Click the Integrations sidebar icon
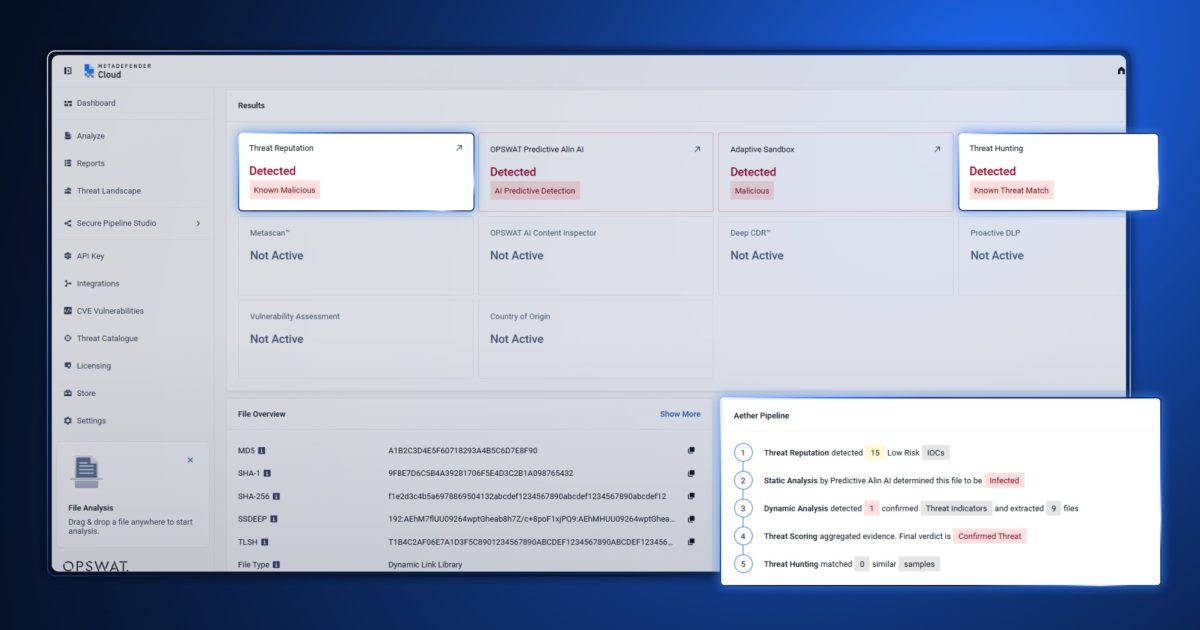This screenshot has width=1200, height=630. 68,284
